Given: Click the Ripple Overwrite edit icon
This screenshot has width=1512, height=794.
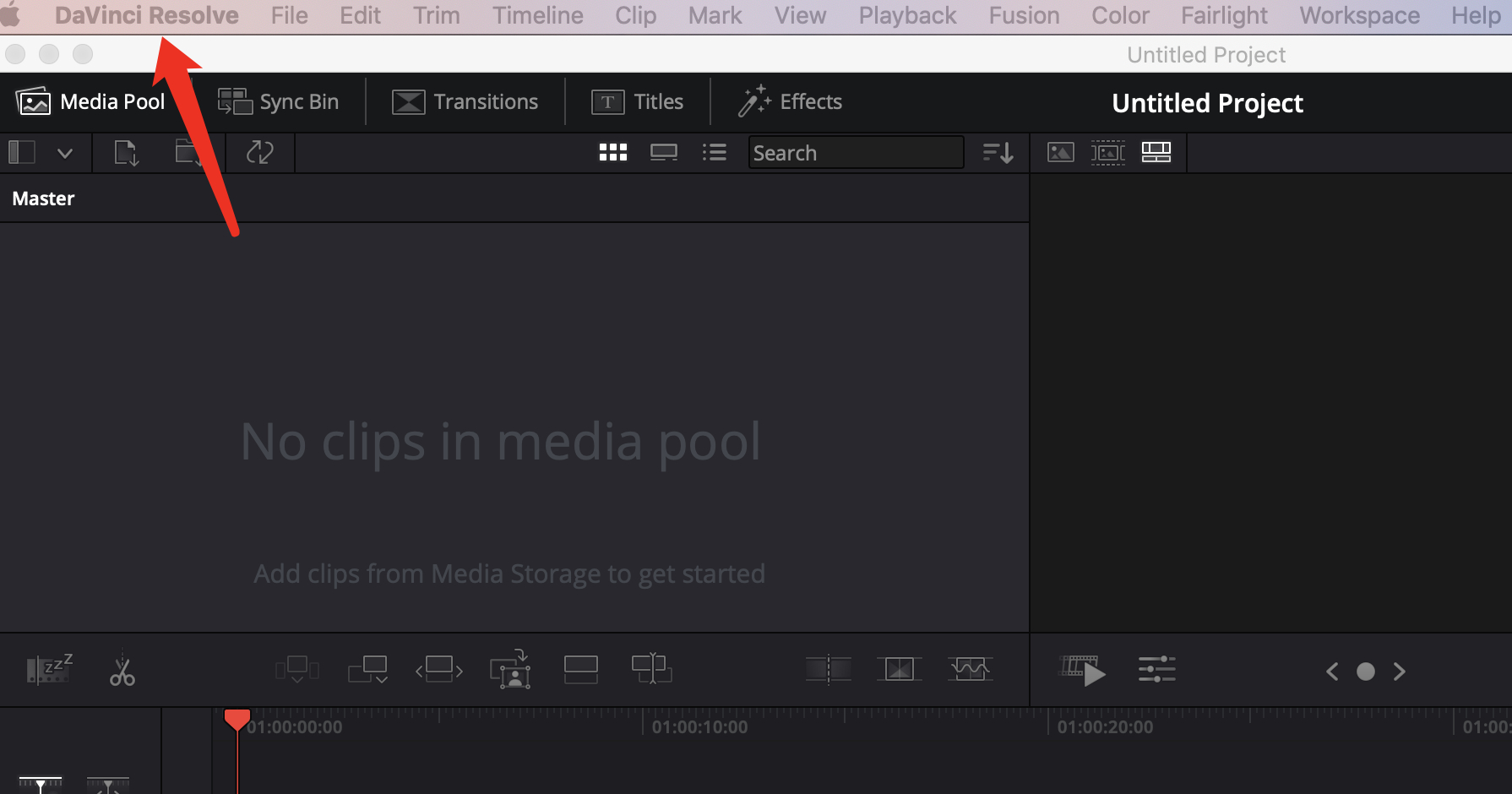Looking at the screenshot, I should click(x=439, y=671).
